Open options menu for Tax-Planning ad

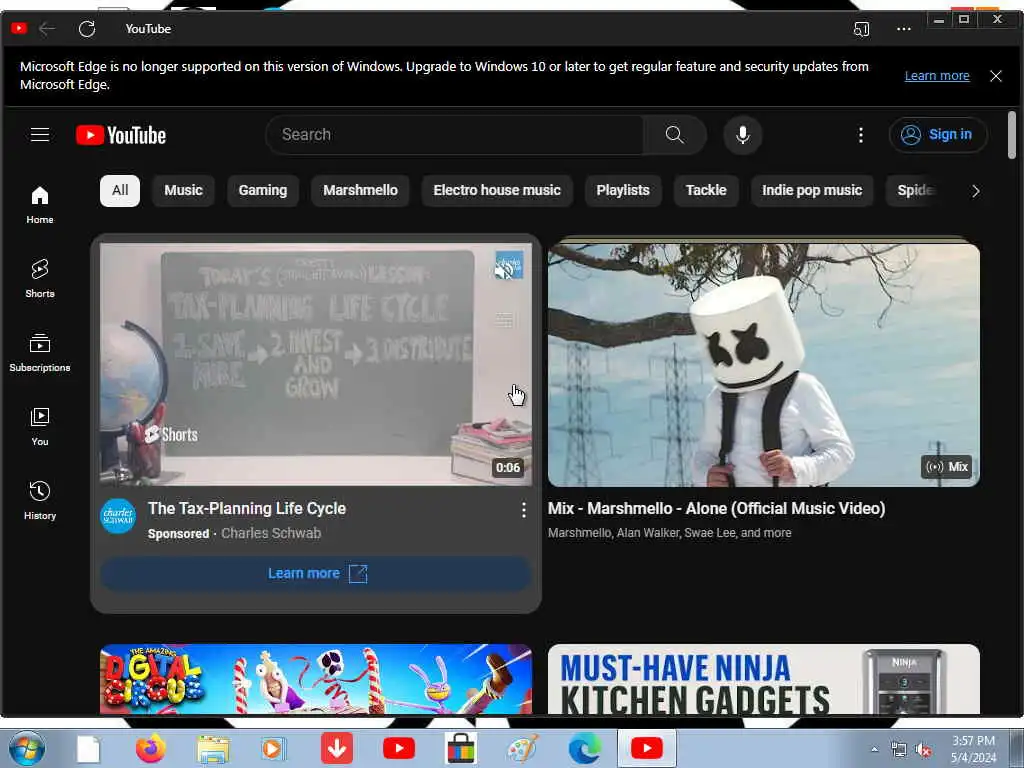coord(524,510)
